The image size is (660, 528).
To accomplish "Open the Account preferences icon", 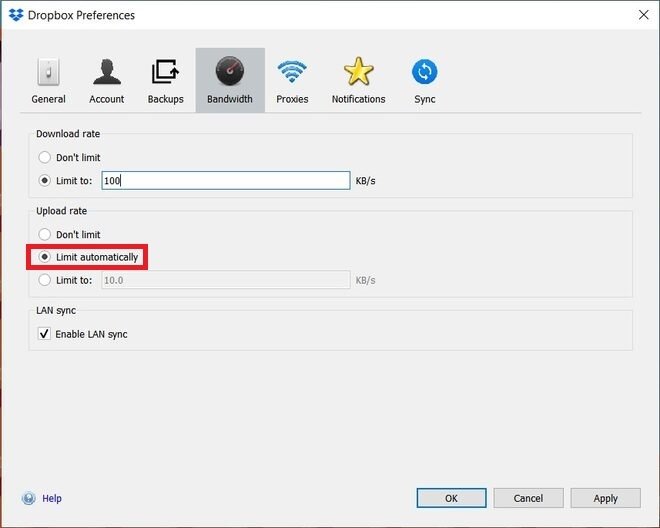I will [x=107, y=72].
